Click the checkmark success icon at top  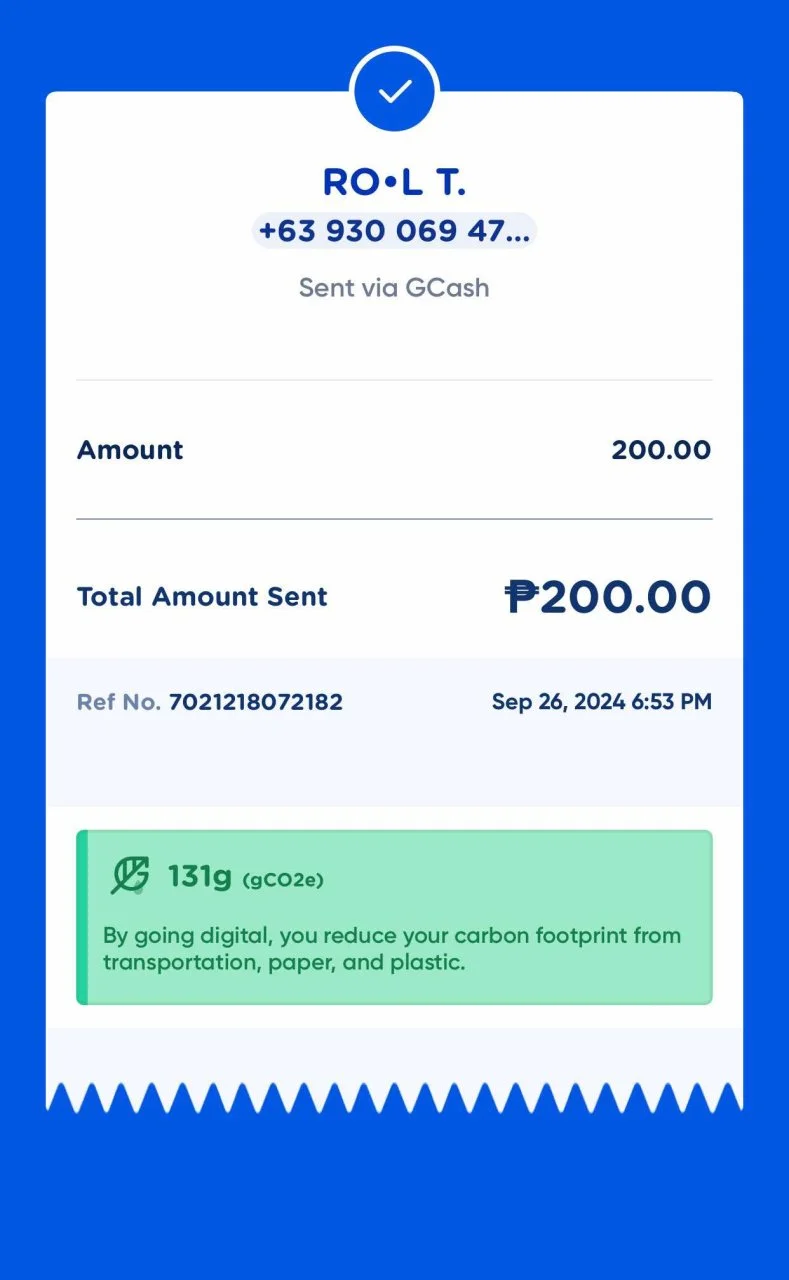[x=394, y=91]
